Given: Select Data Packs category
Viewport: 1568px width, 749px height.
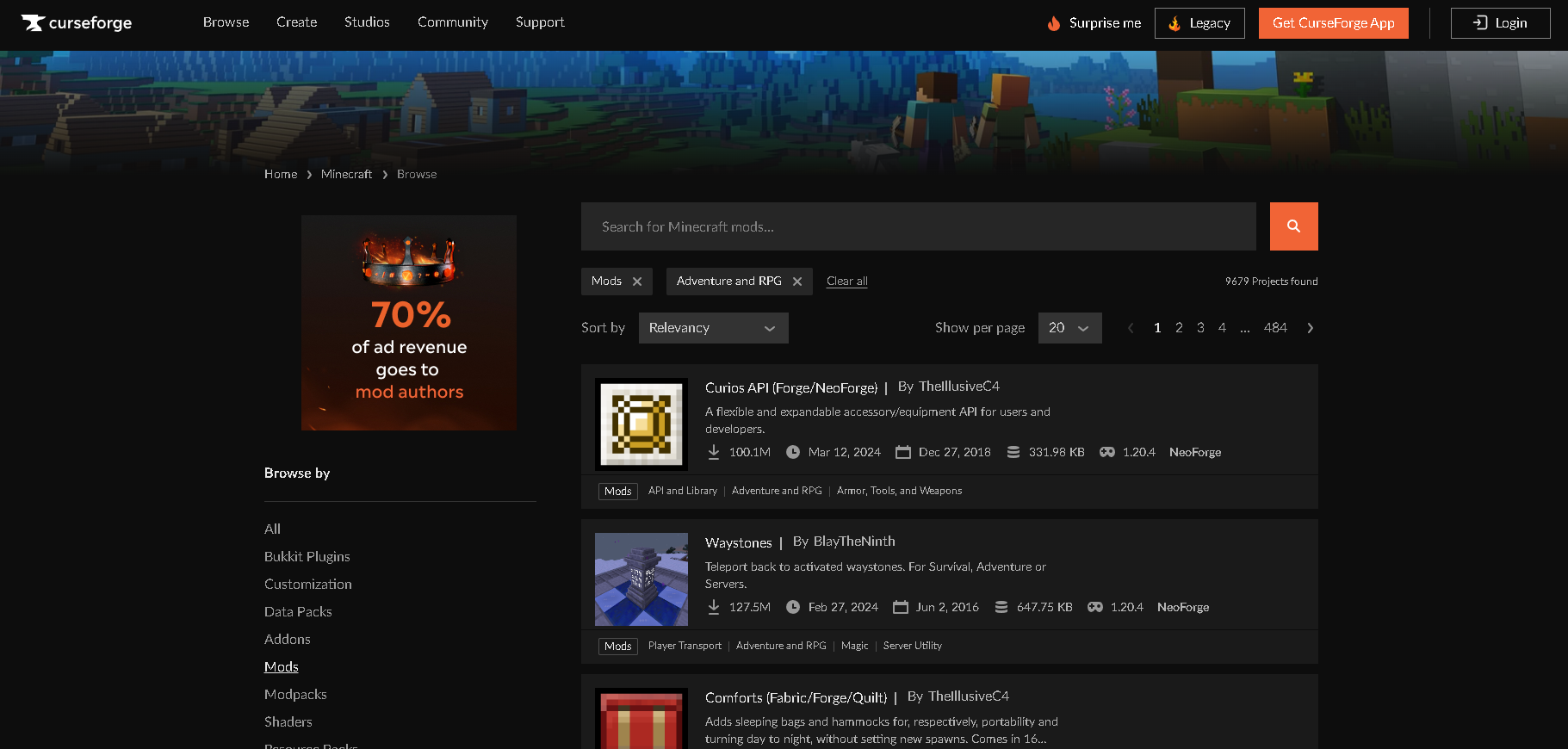Looking at the screenshot, I should (x=298, y=612).
